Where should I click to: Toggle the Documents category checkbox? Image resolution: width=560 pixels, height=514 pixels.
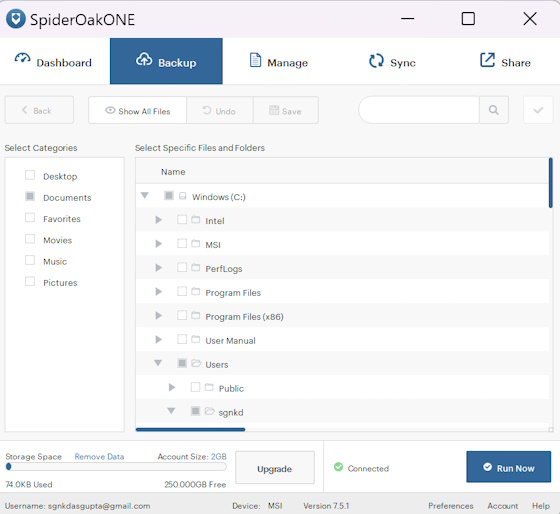pos(30,196)
